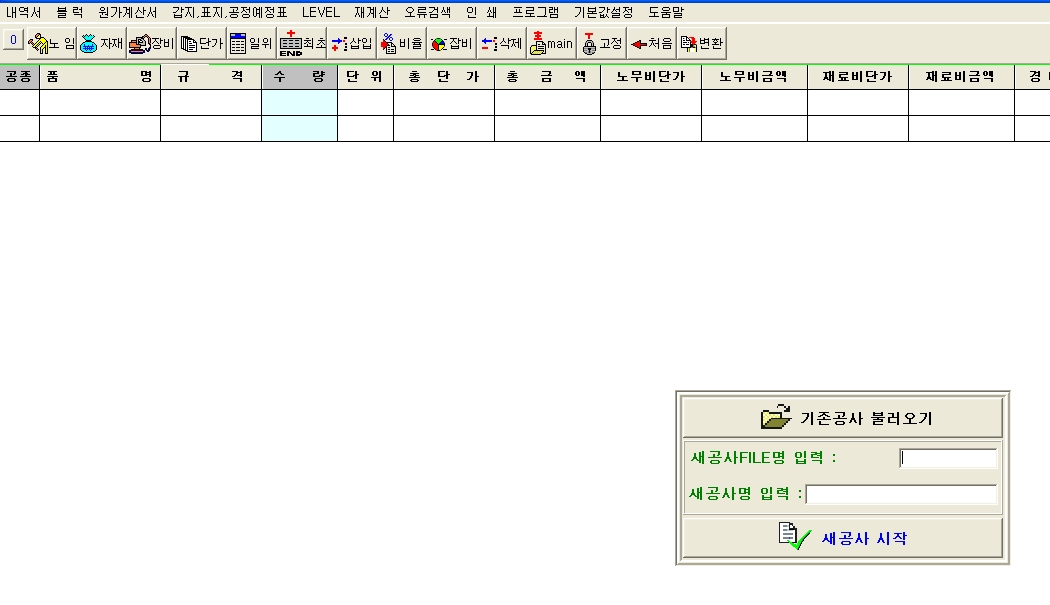Open the 도움말 help menu
Screen dimensions: 1050x605
666,13
